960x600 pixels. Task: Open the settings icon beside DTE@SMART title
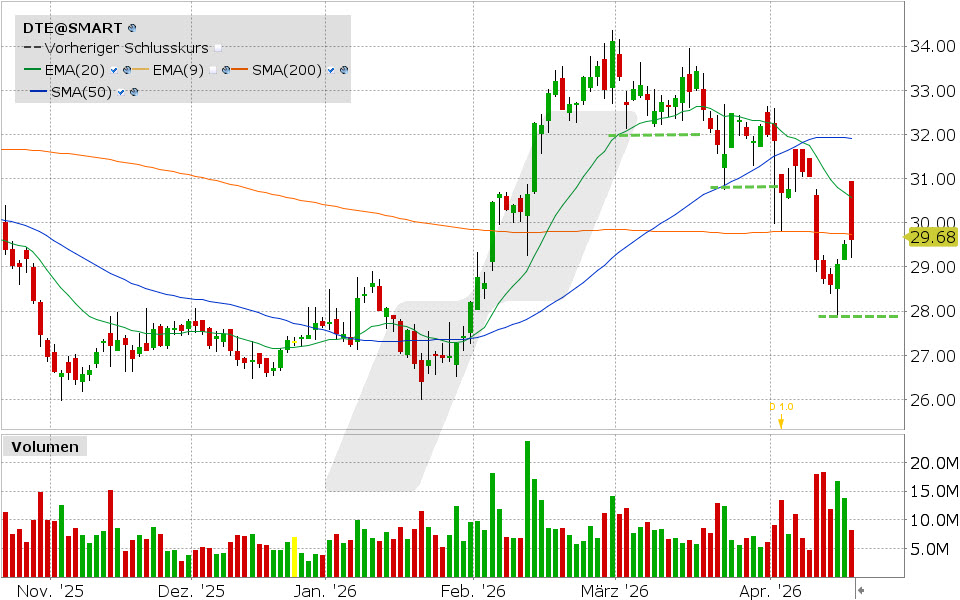[x=131, y=28]
